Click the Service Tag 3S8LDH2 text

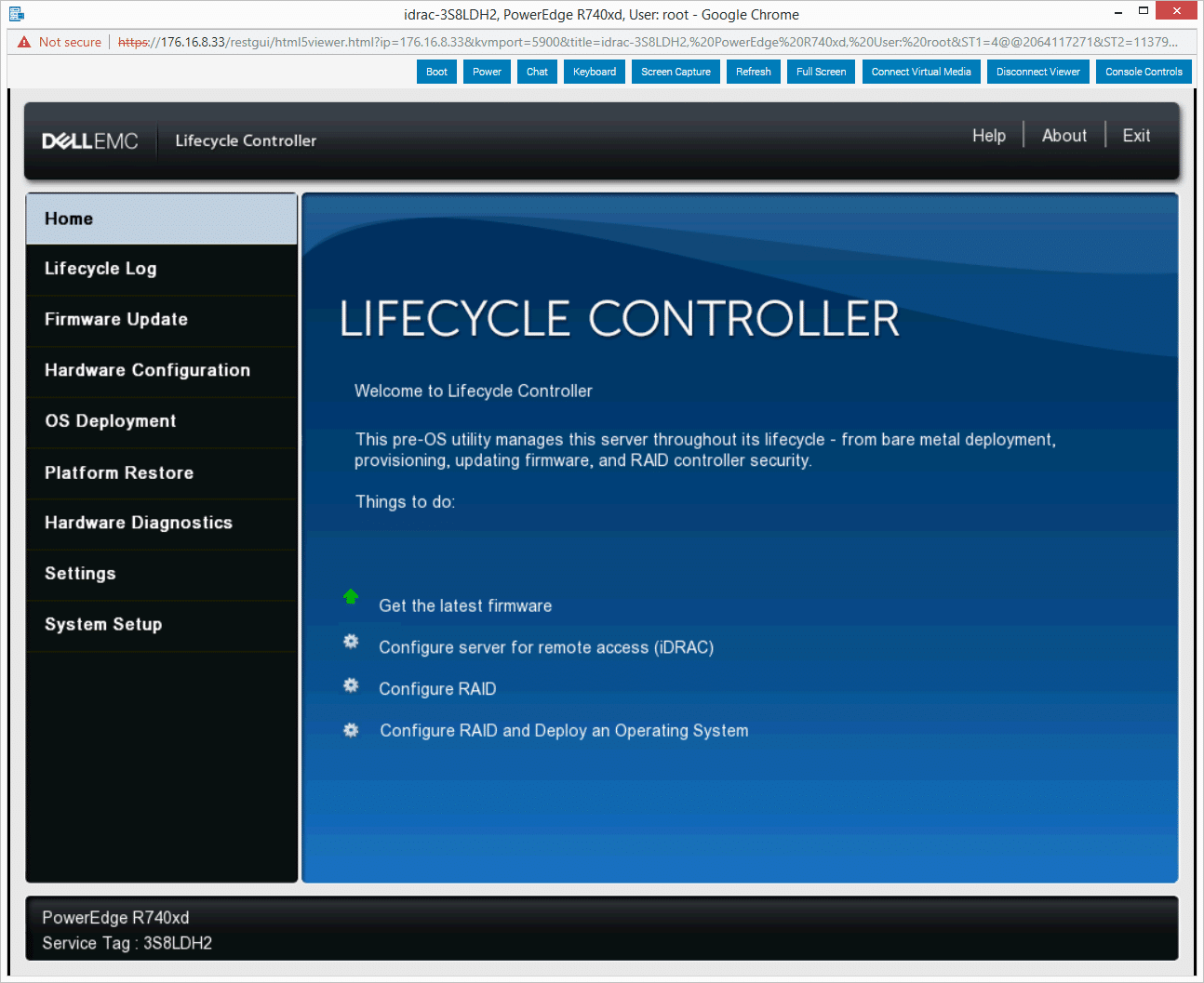(x=127, y=943)
